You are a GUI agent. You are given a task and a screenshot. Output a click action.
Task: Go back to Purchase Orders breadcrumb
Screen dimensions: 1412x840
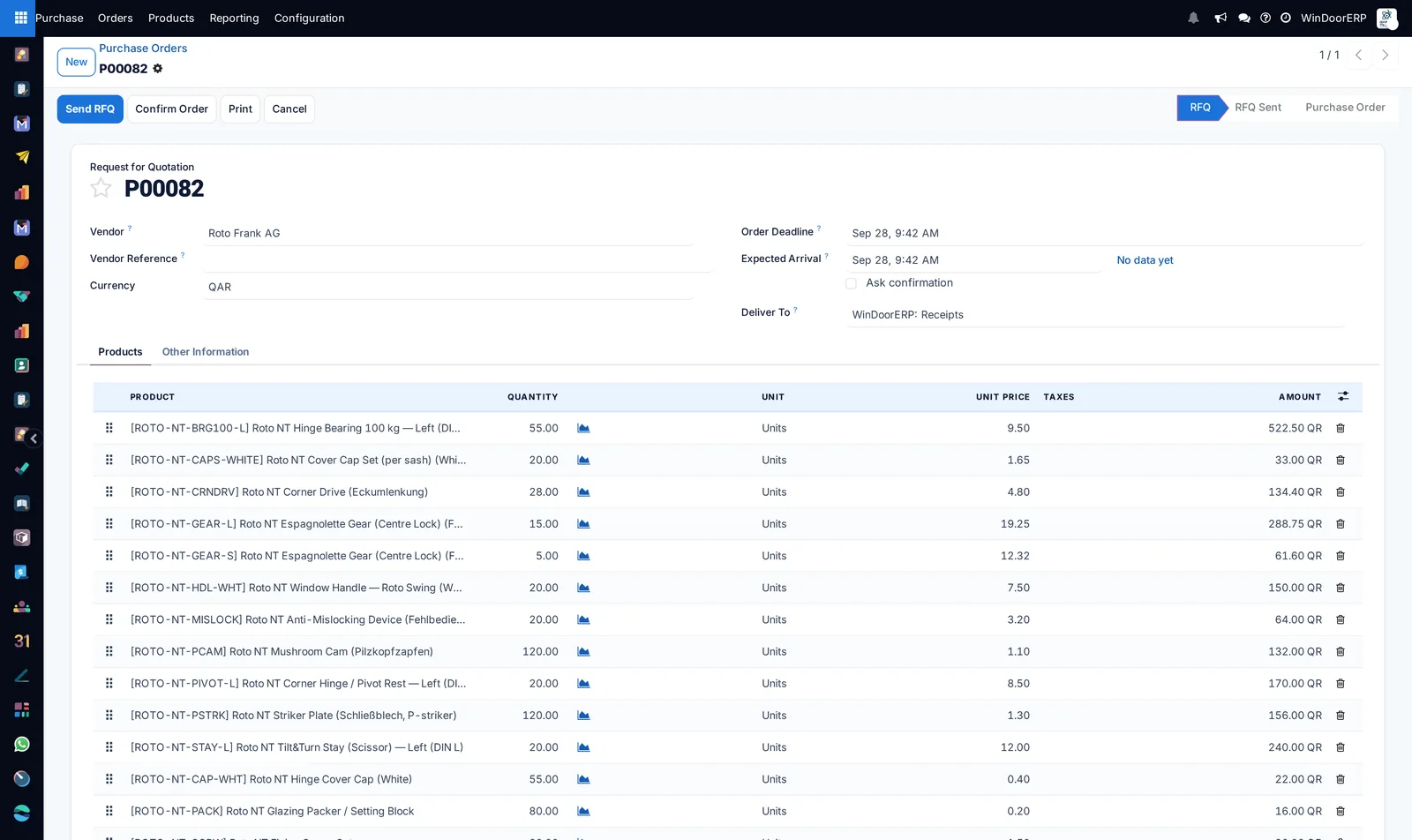pyautogui.click(x=143, y=49)
